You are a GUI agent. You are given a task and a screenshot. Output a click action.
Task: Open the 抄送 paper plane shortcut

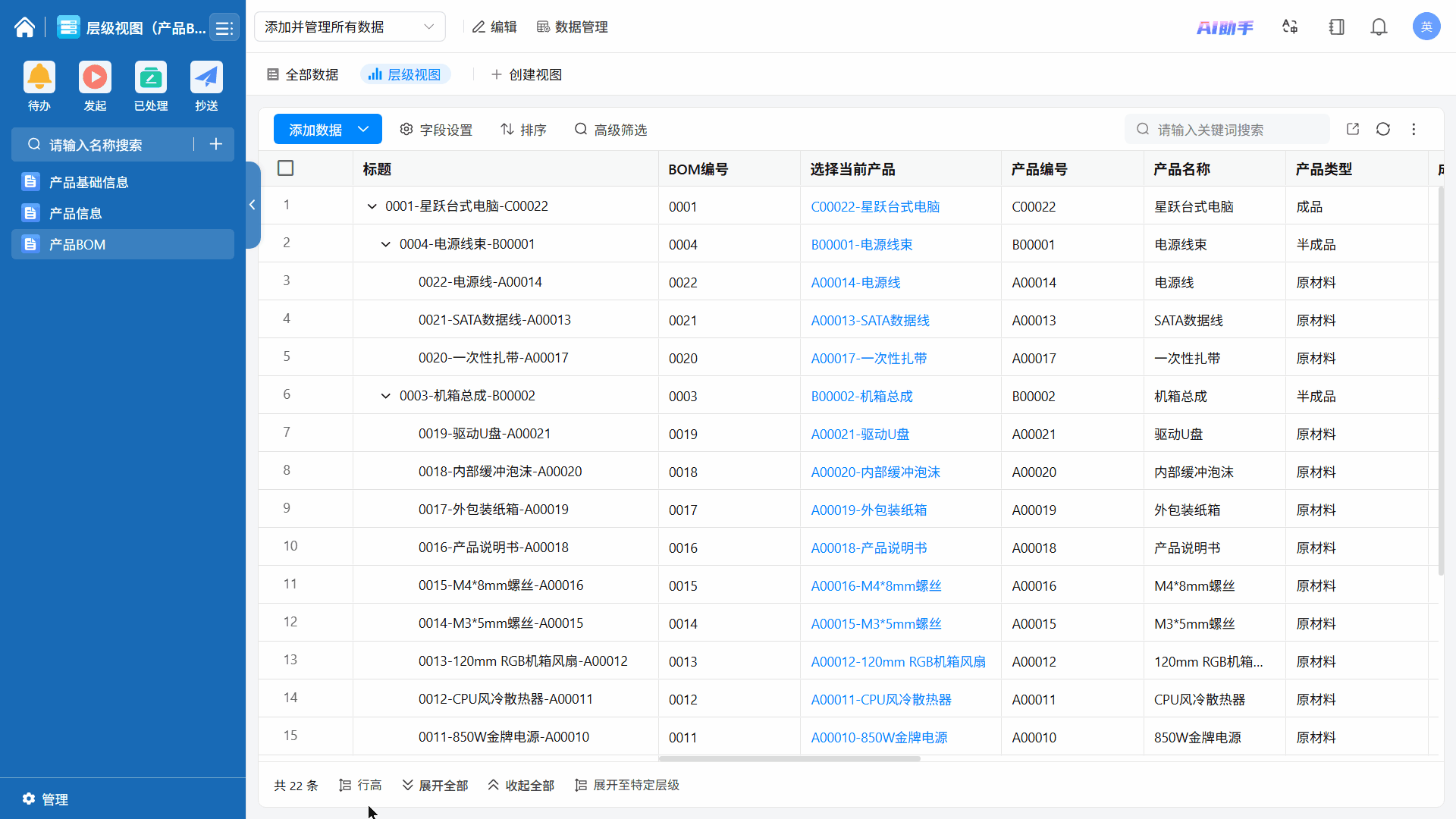[206, 78]
